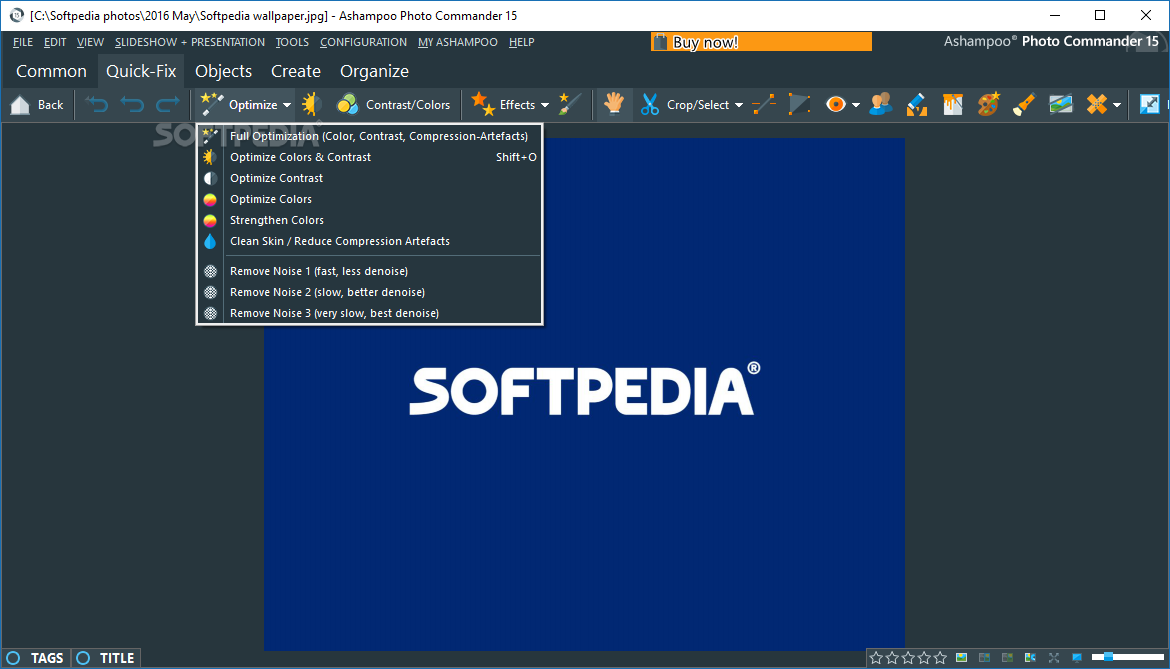Select Remove Noise 3 (very slow, best denoise)
1170x669 pixels.
(x=369, y=313)
